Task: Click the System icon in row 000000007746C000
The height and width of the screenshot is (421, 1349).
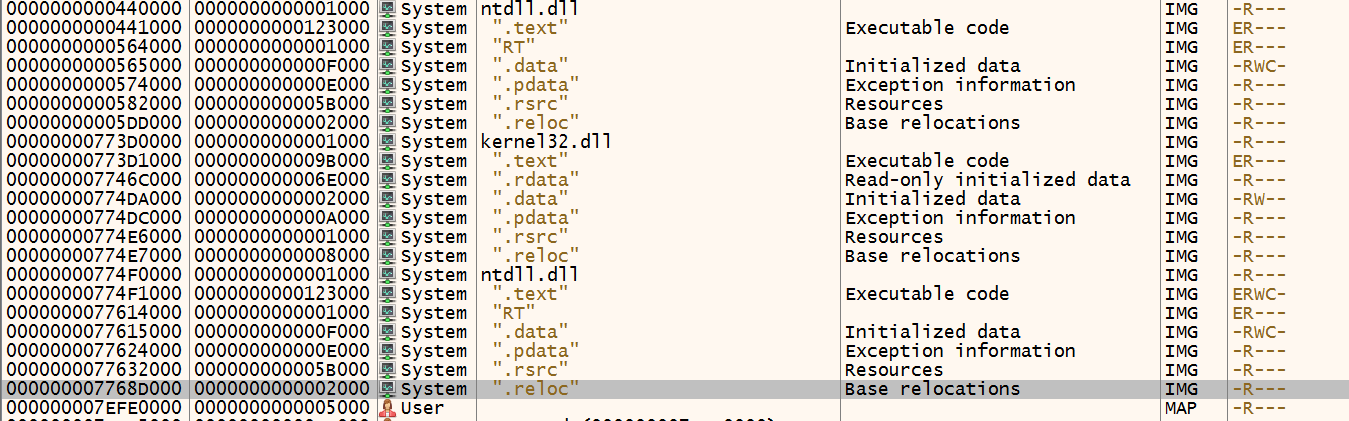Action: 388,180
